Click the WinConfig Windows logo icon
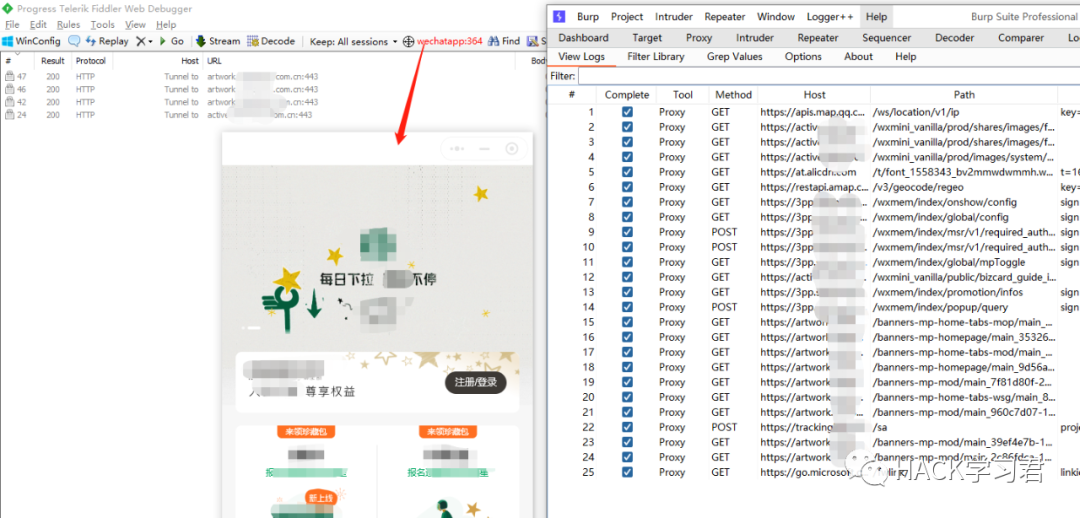Viewport: 1080px width, 518px height. coord(7,41)
